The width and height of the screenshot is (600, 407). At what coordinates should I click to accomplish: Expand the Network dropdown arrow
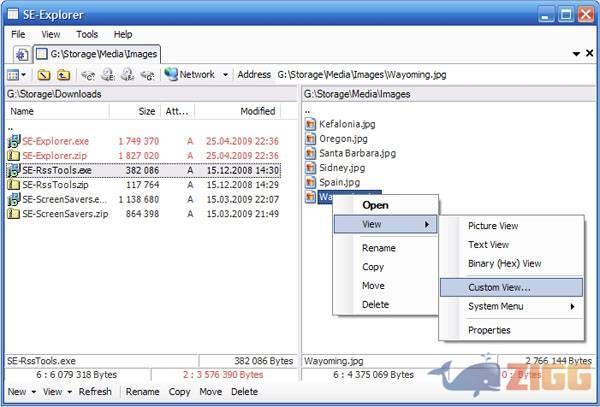coord(226,74)
